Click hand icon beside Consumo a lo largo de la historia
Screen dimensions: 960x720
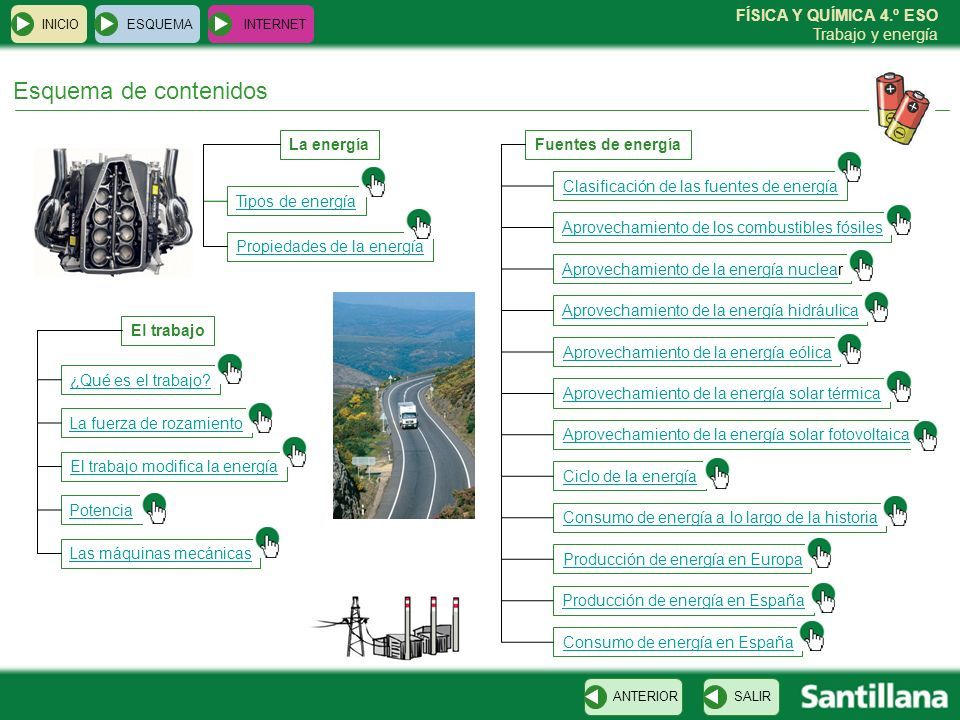(896, 511)
